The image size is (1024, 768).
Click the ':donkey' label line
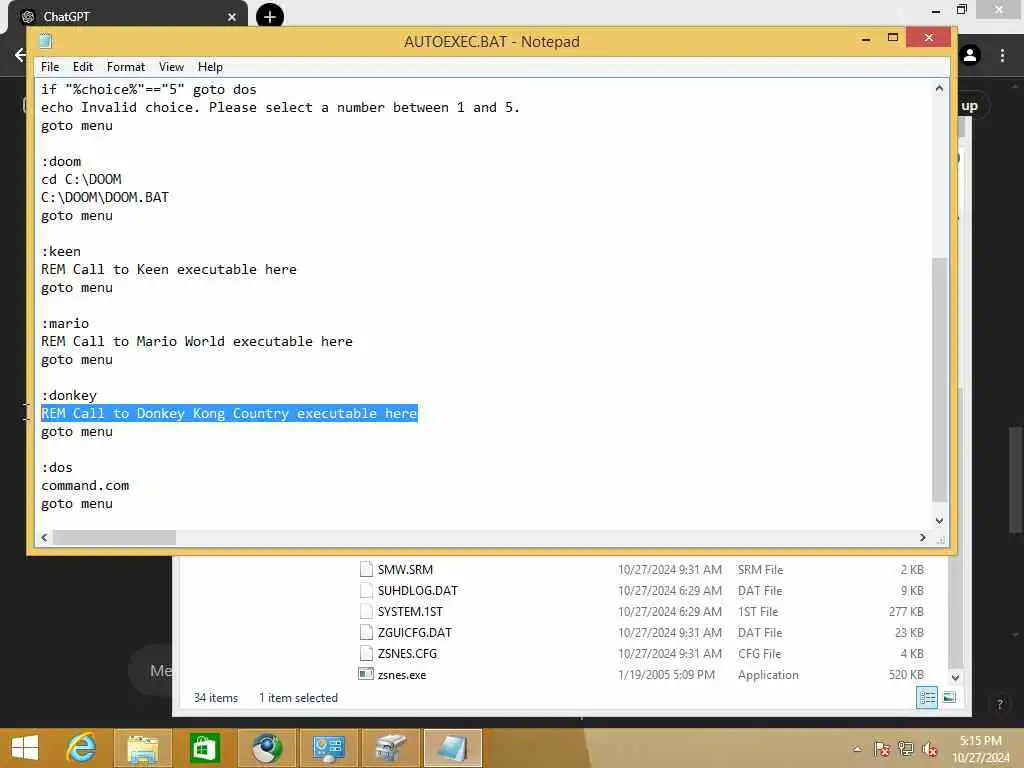pos(69,395)
